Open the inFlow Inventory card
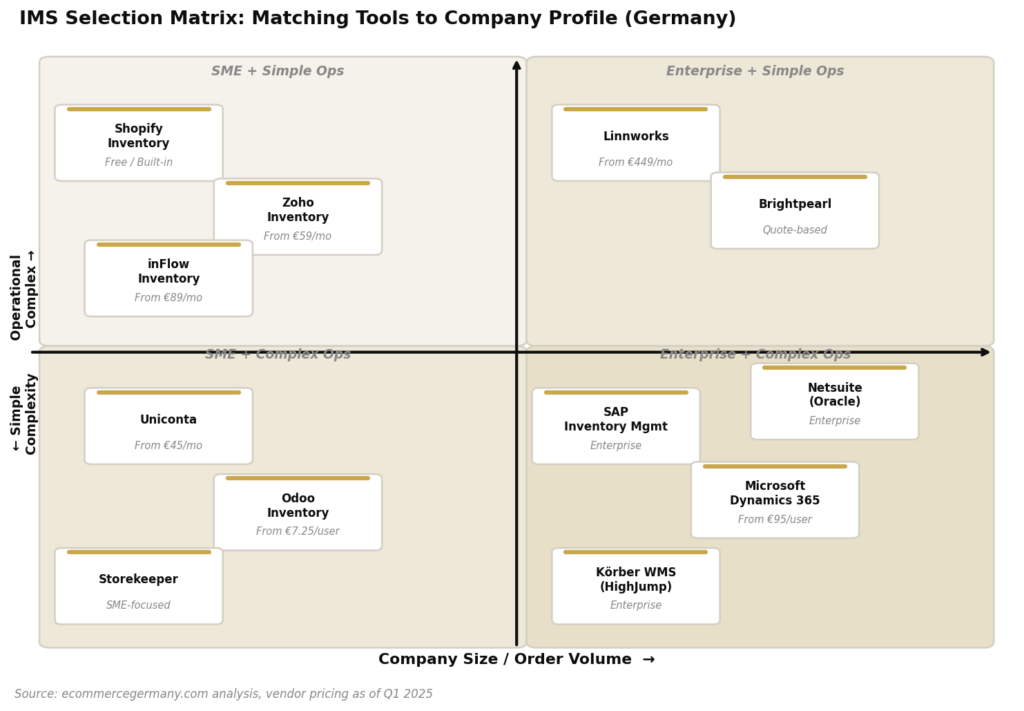1024x711 pixels. point(168,278)
